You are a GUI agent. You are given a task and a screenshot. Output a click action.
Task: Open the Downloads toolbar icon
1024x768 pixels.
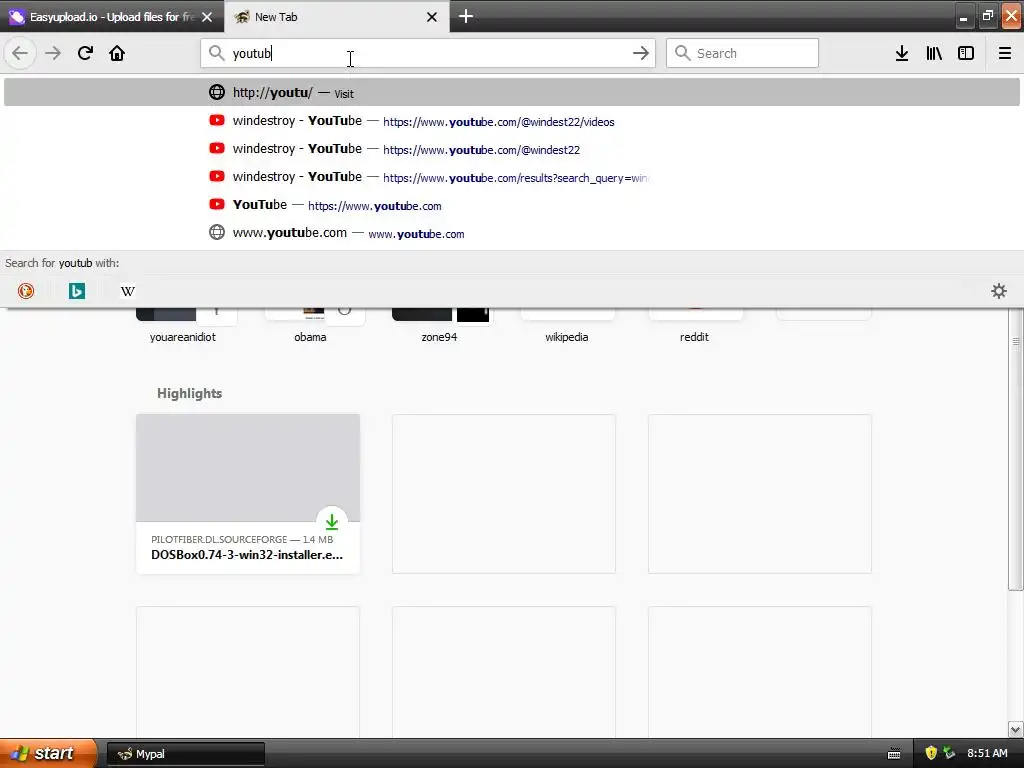pyautogui.click(x=901, y=53)
